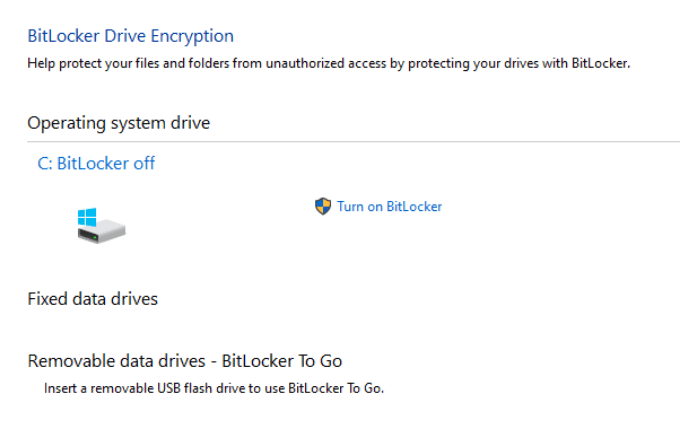This screenshot has width=680, height=438.
Task: Click the Windows logo on the drive icon
Action: click(x=88, y=216)
